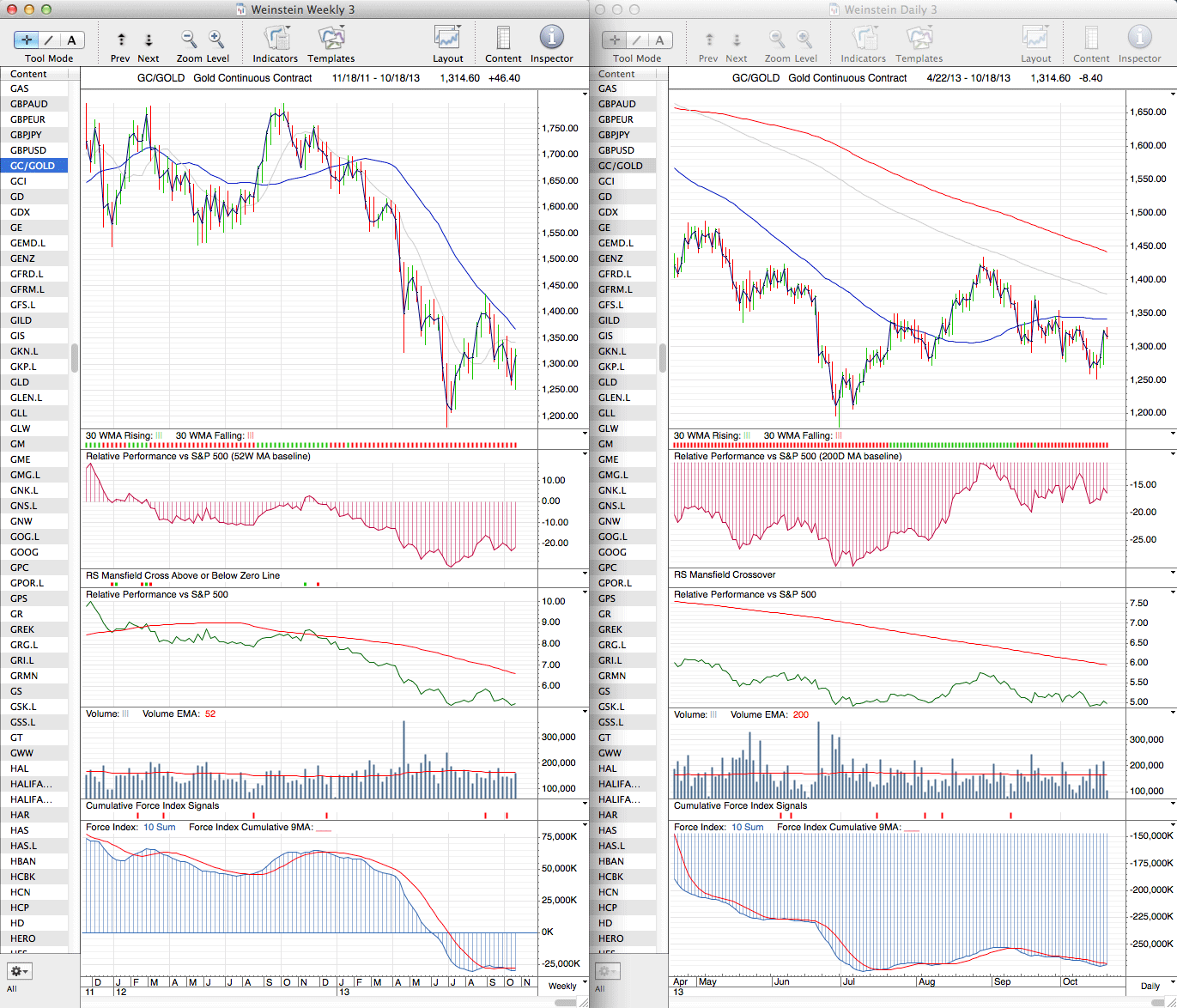Screen dimensions: 1177x1008
Task: Open Layout menu in Weinstein Weekly toolbar
Action: [x=447, y=39]
